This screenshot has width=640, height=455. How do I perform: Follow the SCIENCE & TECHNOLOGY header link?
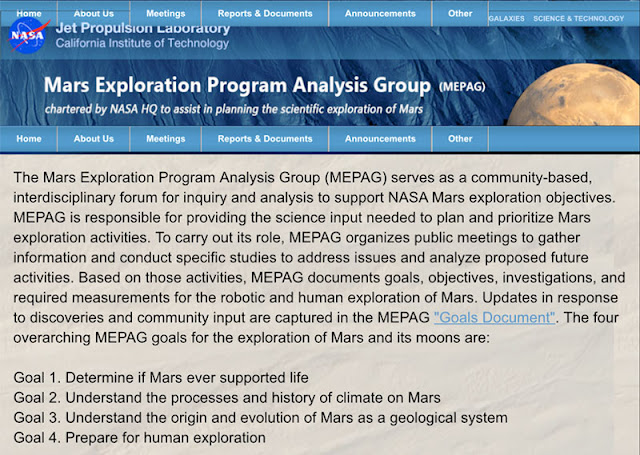[578, 19]
